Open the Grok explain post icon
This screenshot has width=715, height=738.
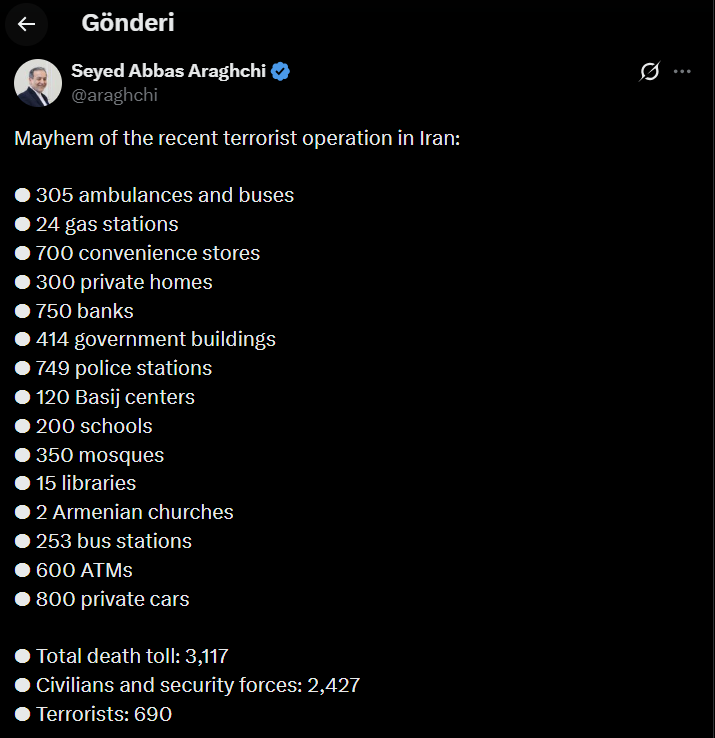tap(649, 71)
